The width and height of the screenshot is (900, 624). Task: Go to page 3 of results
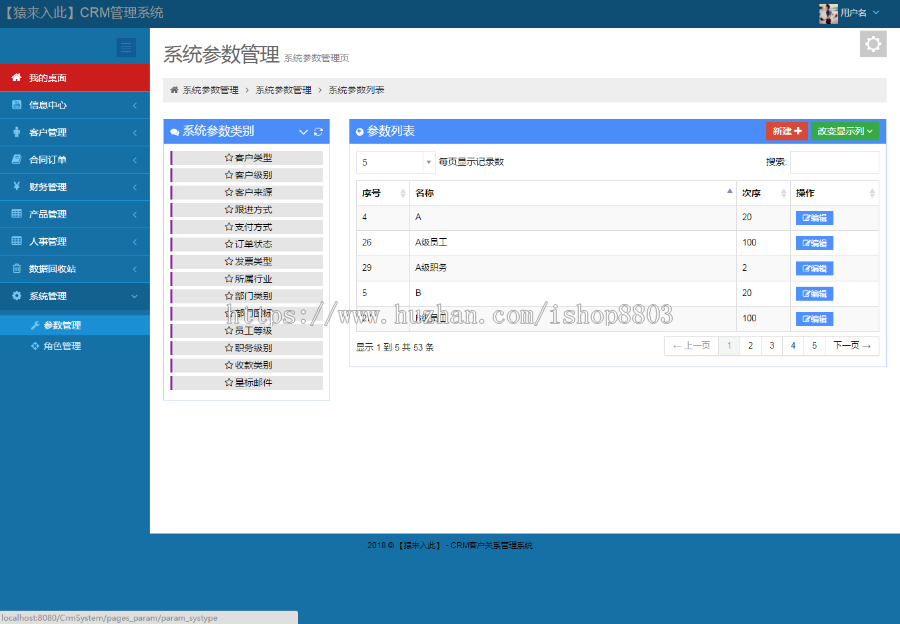click(x=771, y=346)
